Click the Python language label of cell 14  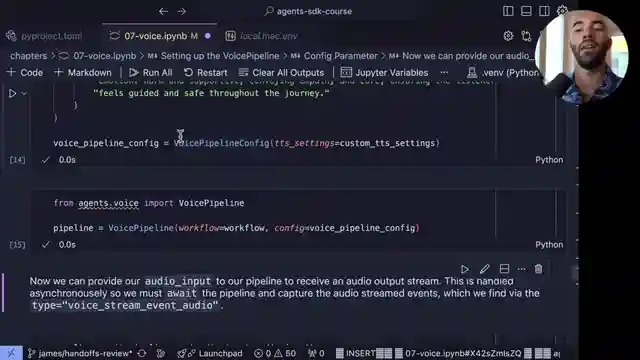(549, 160)
